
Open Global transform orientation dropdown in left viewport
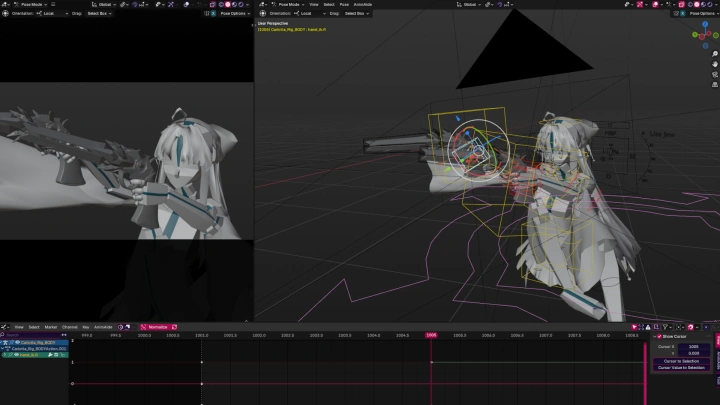tap(104, 5)
